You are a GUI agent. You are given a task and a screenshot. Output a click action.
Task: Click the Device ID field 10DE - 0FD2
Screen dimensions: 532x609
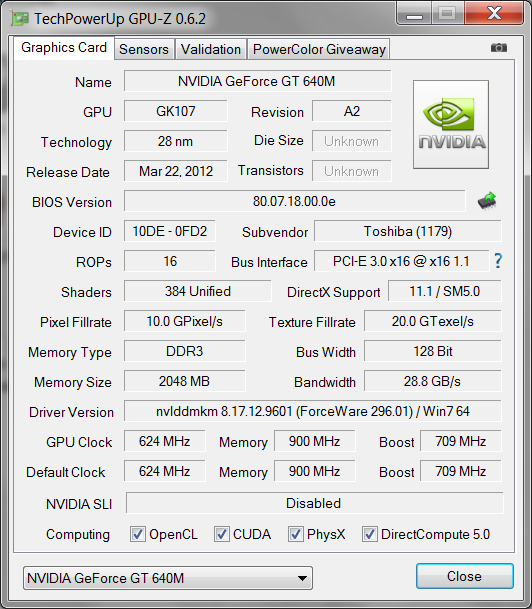click(x=170, y=231)
